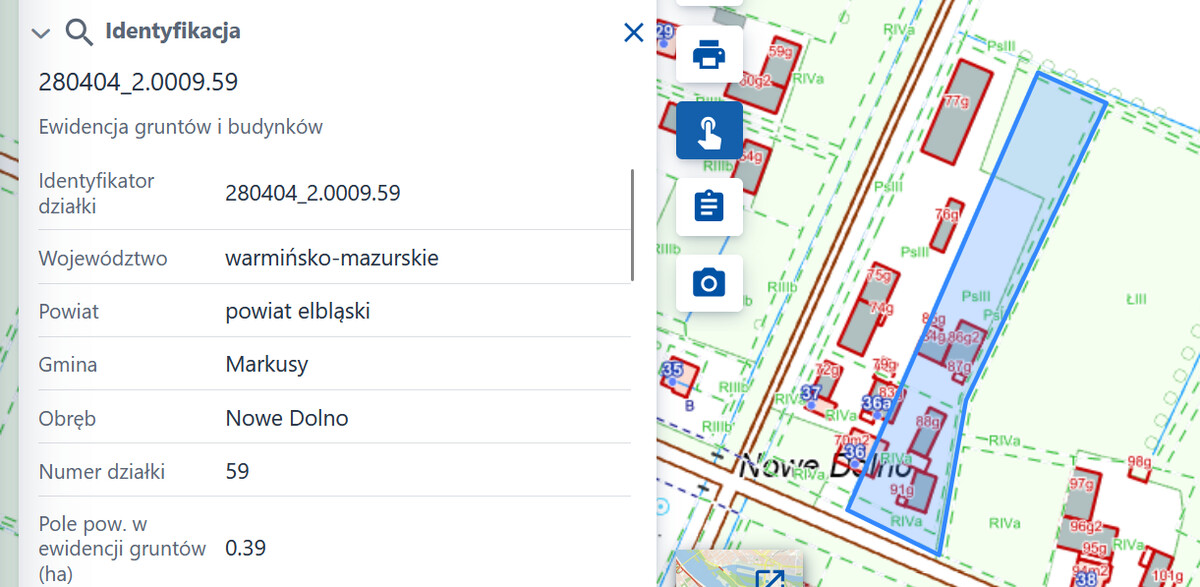Expand the overview minimap with the arrow icon
Viewport: 1200px width, 587px height.
[x=771, y=577]
